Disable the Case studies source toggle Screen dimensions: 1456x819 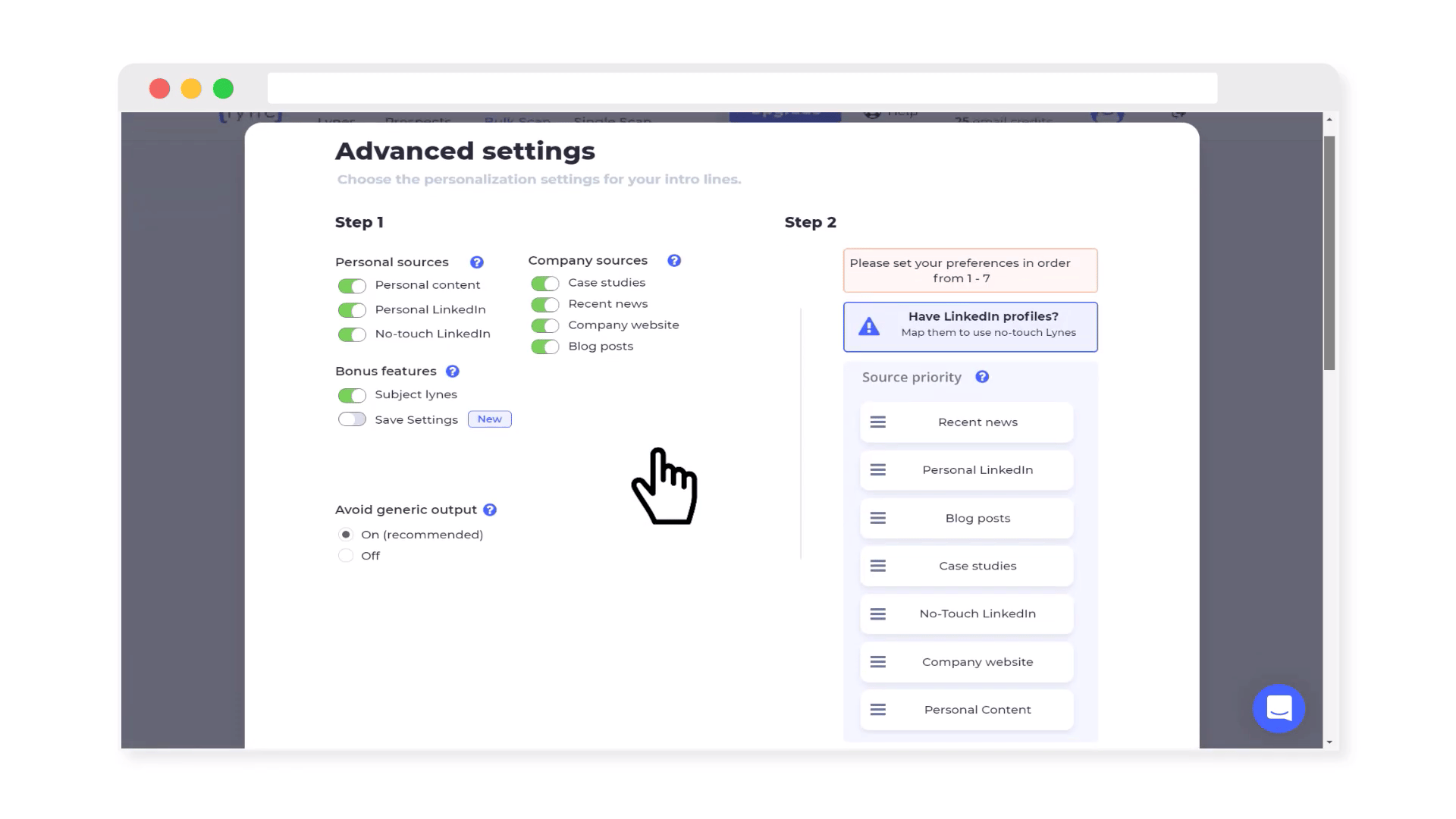click(544, 283)
